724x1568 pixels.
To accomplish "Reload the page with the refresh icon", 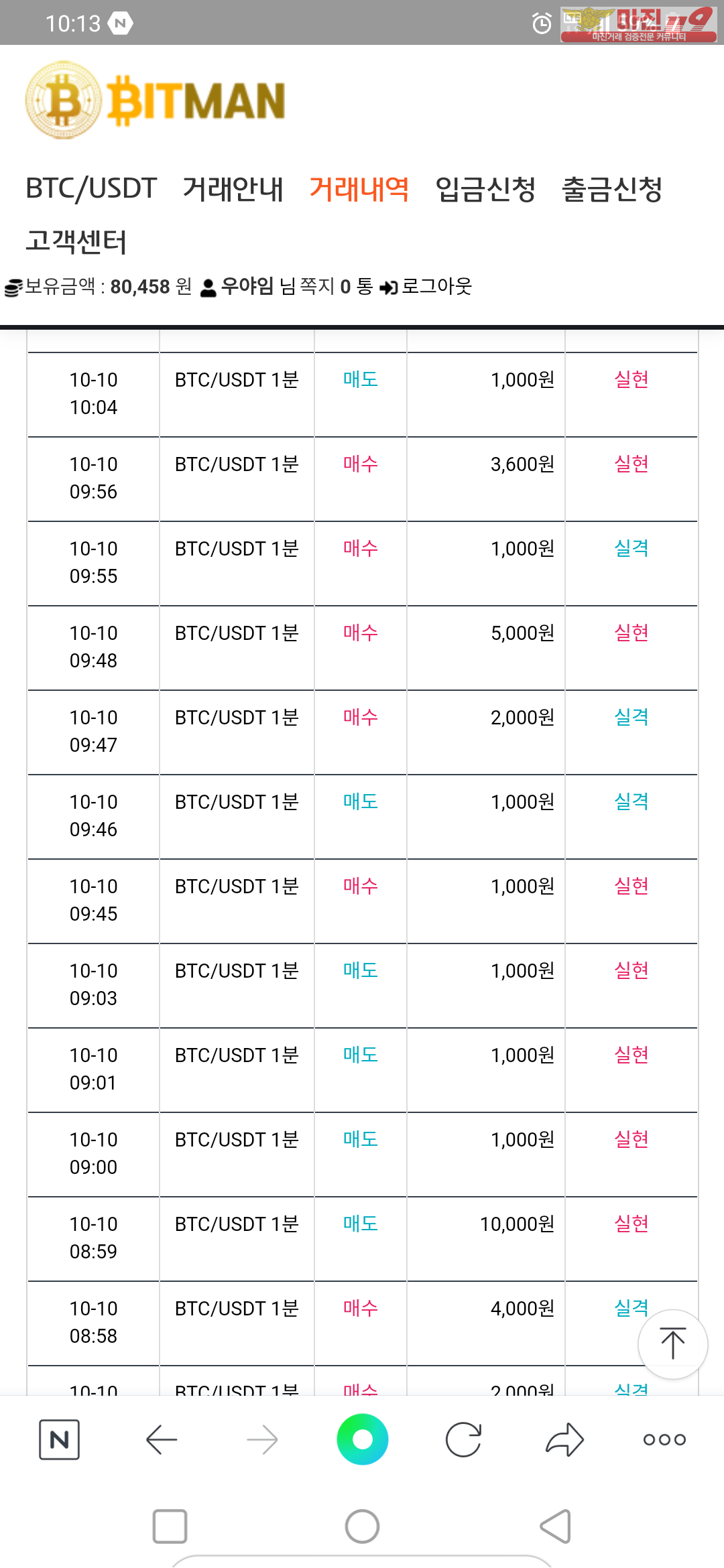I will tap(463, 1439).
